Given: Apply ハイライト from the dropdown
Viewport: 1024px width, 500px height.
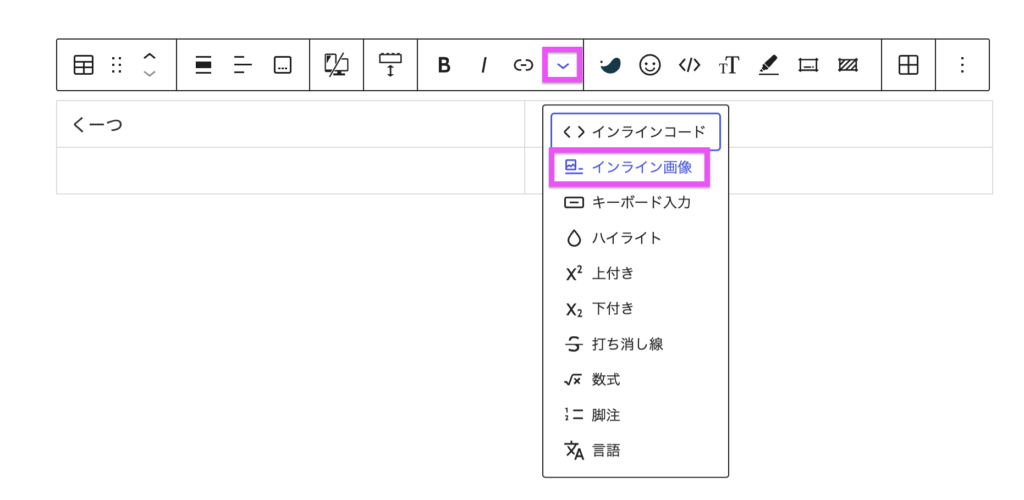Looking at the screenshot, I should click(x=635, y=238).
